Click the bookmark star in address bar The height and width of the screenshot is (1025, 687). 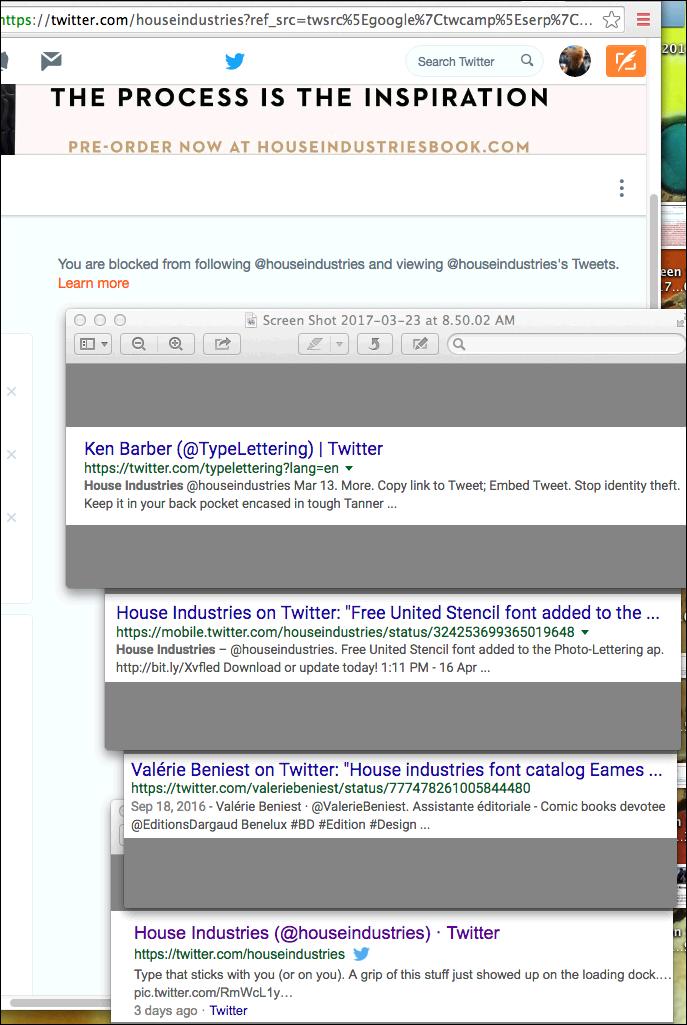pos(611,20)
